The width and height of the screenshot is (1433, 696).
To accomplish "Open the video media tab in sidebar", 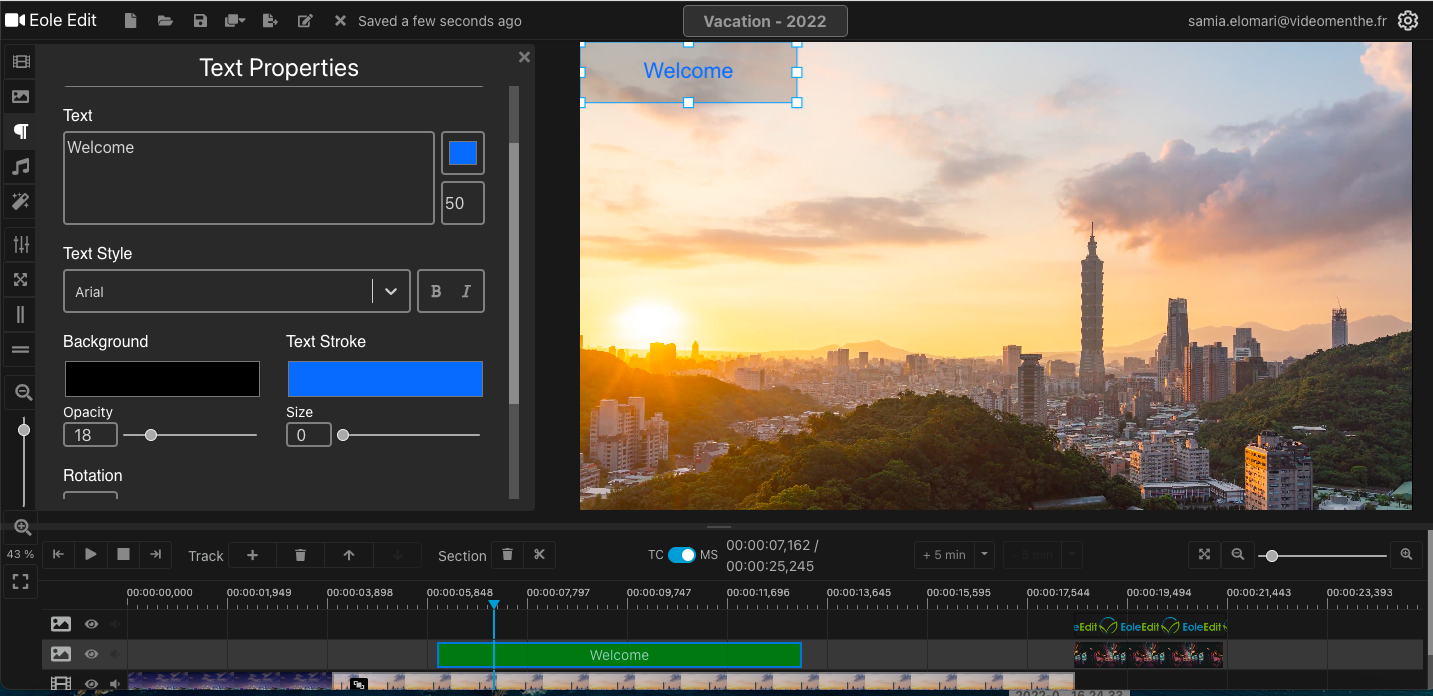I will [x=20, y=62].
